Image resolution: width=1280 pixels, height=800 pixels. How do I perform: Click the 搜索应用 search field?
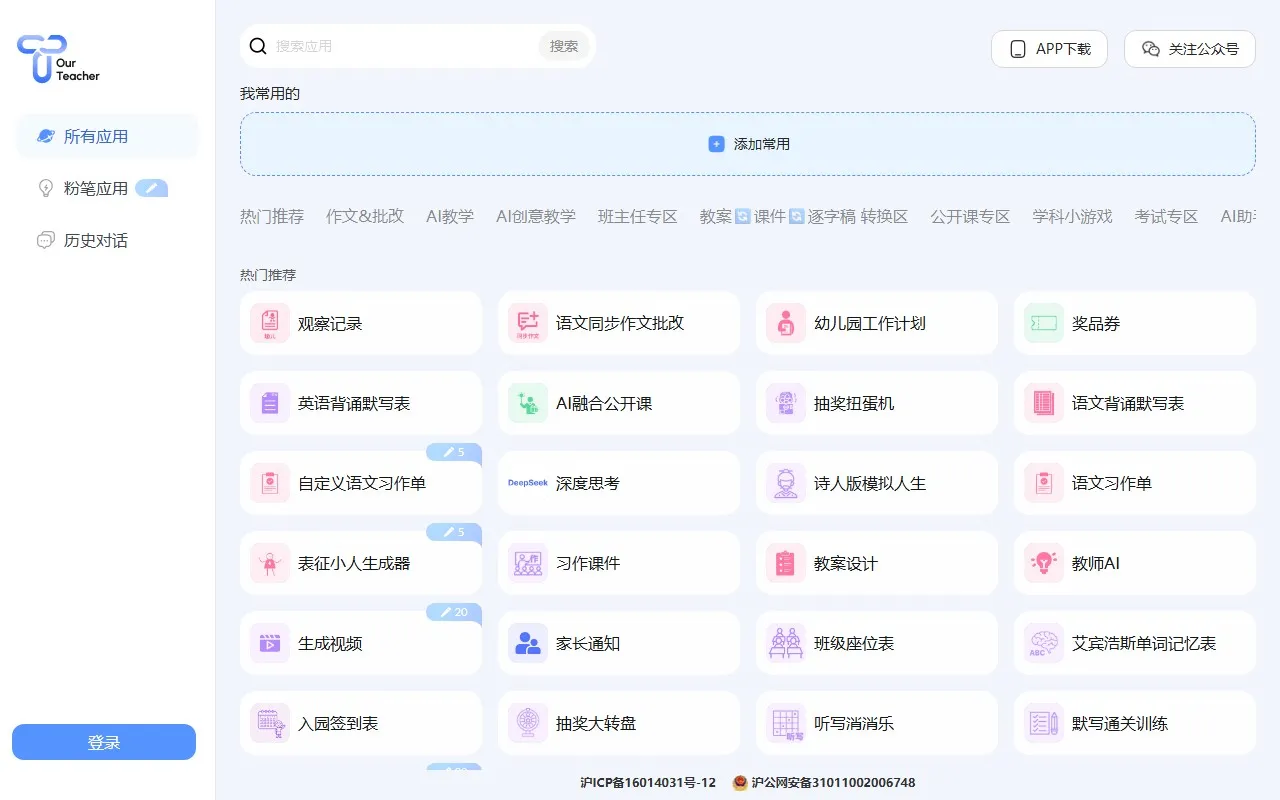[400, 46]
